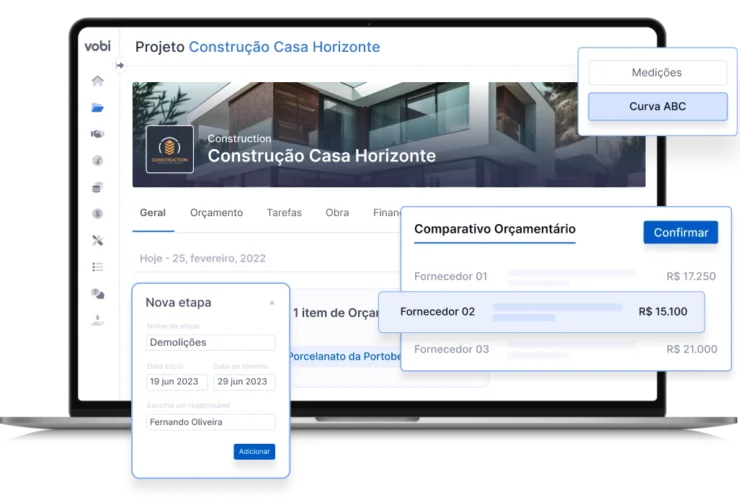
Task: Open the projects folder icon in sidebar
Action: pos(97,108)
